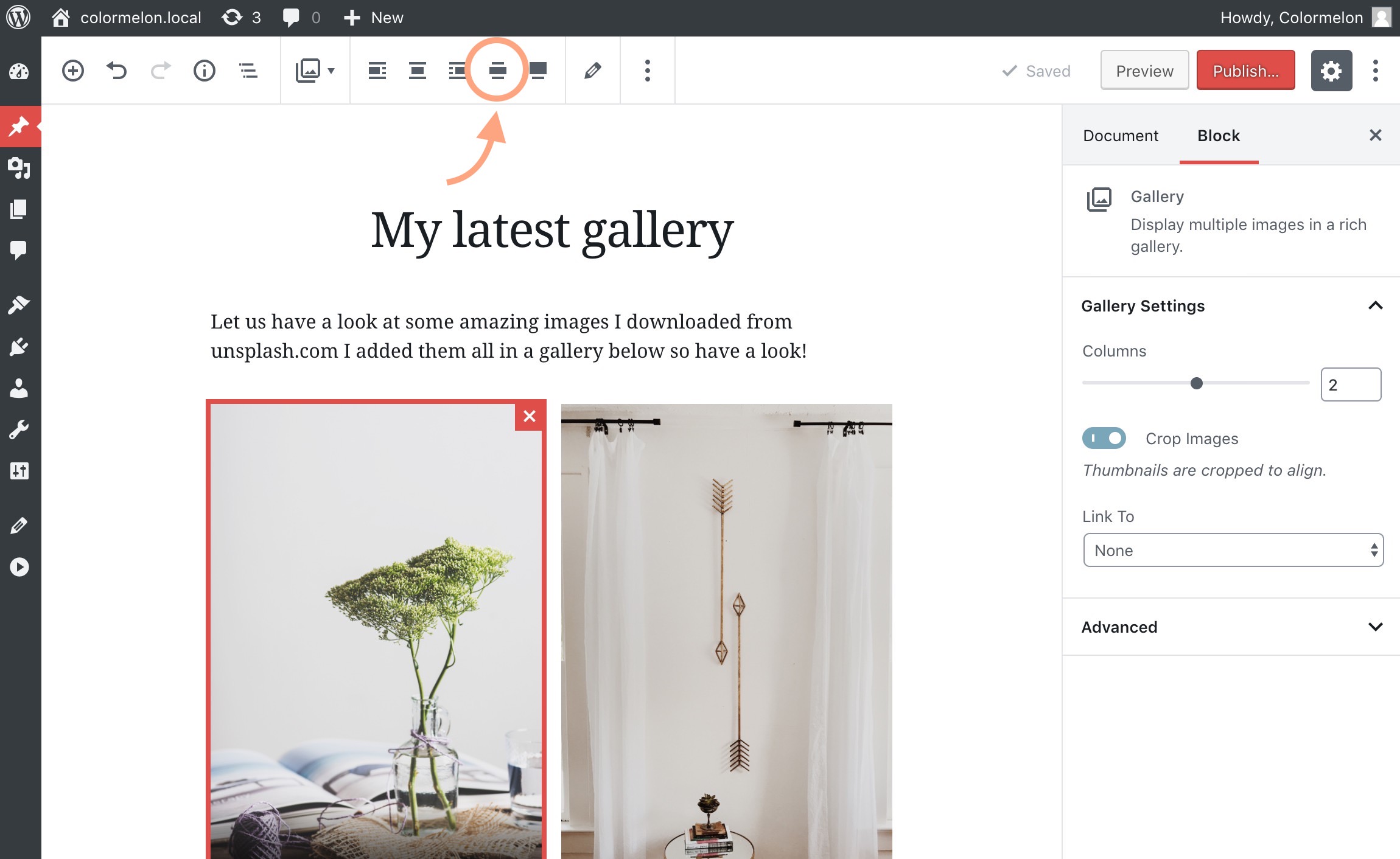Image resolution: width=1400 pixels, height=859 pixels.
Task: Open the gallery block type switcher
Action: click(x=315, y=71)
